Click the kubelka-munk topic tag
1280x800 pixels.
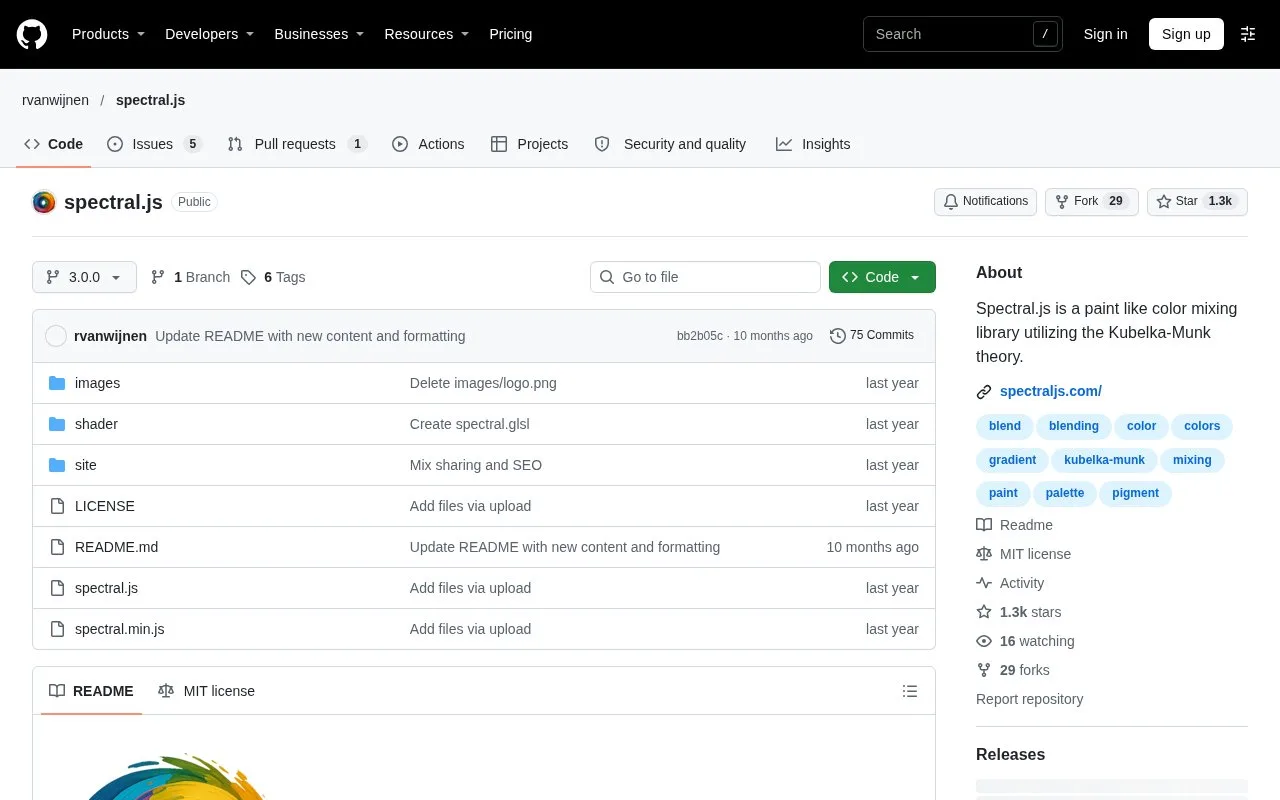pos(1104,460)
